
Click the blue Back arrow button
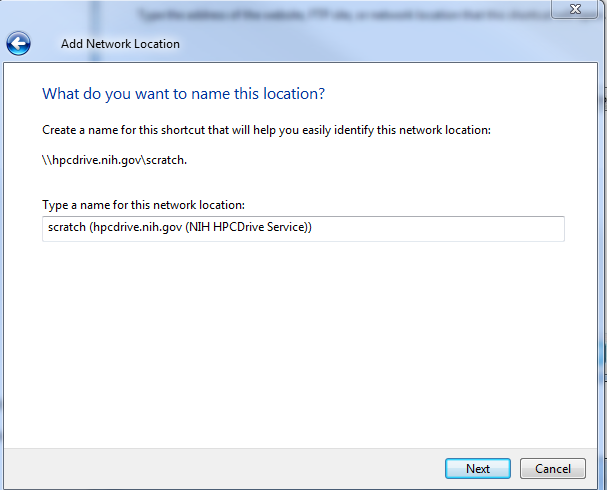click(19, 44)
